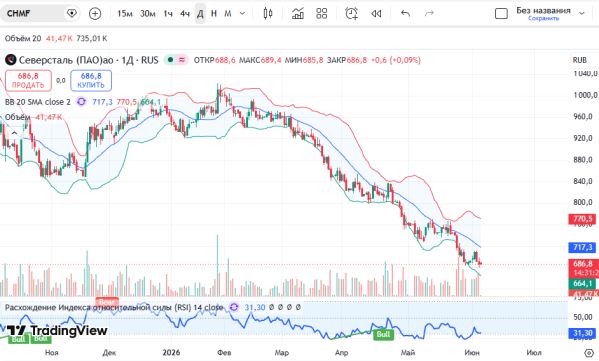Image resolution: width=599 pixels, height=361 pixels.
Task: Click the BB 20 SMA close 2 legend
Action: 38,102
